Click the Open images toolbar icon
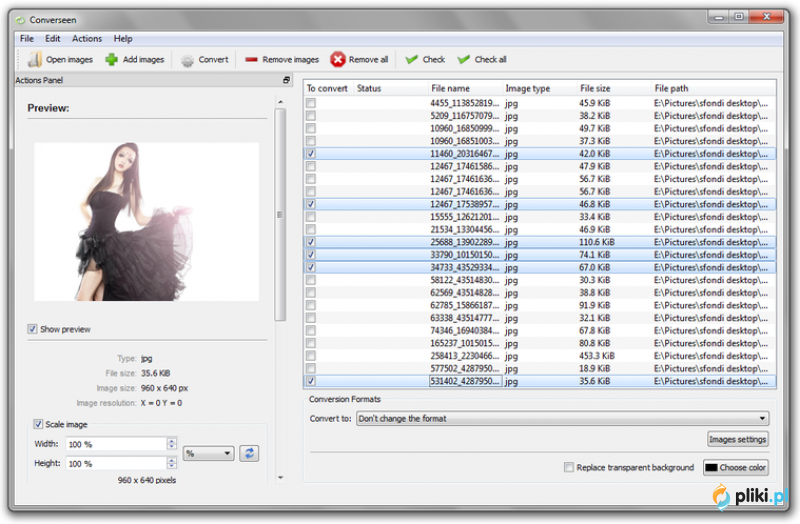 point(35,60)
